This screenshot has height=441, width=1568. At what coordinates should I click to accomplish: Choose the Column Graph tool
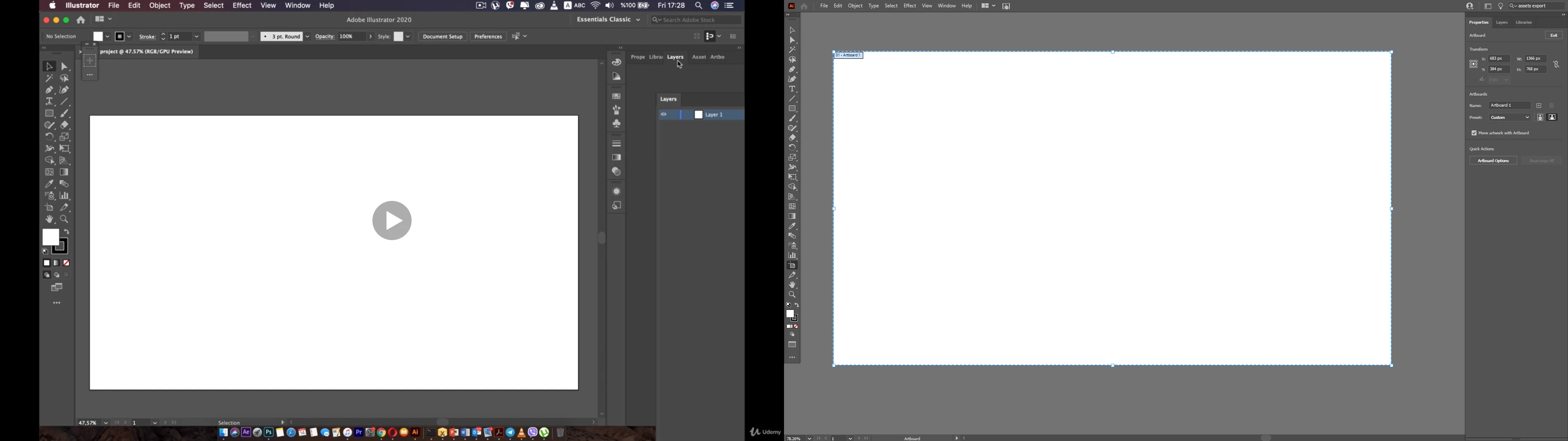(65, 196)
